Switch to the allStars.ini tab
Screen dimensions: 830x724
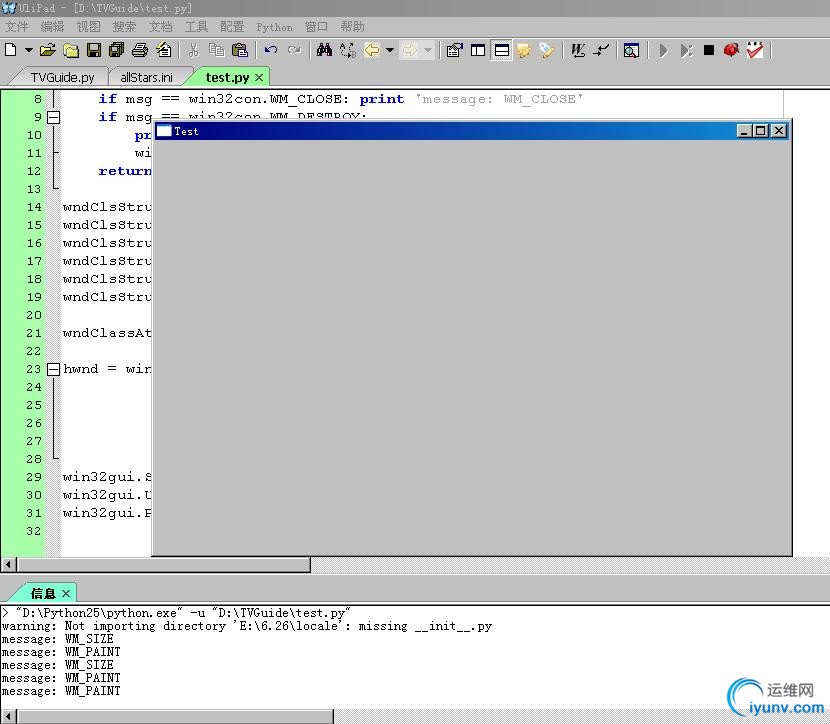[146, 77]
